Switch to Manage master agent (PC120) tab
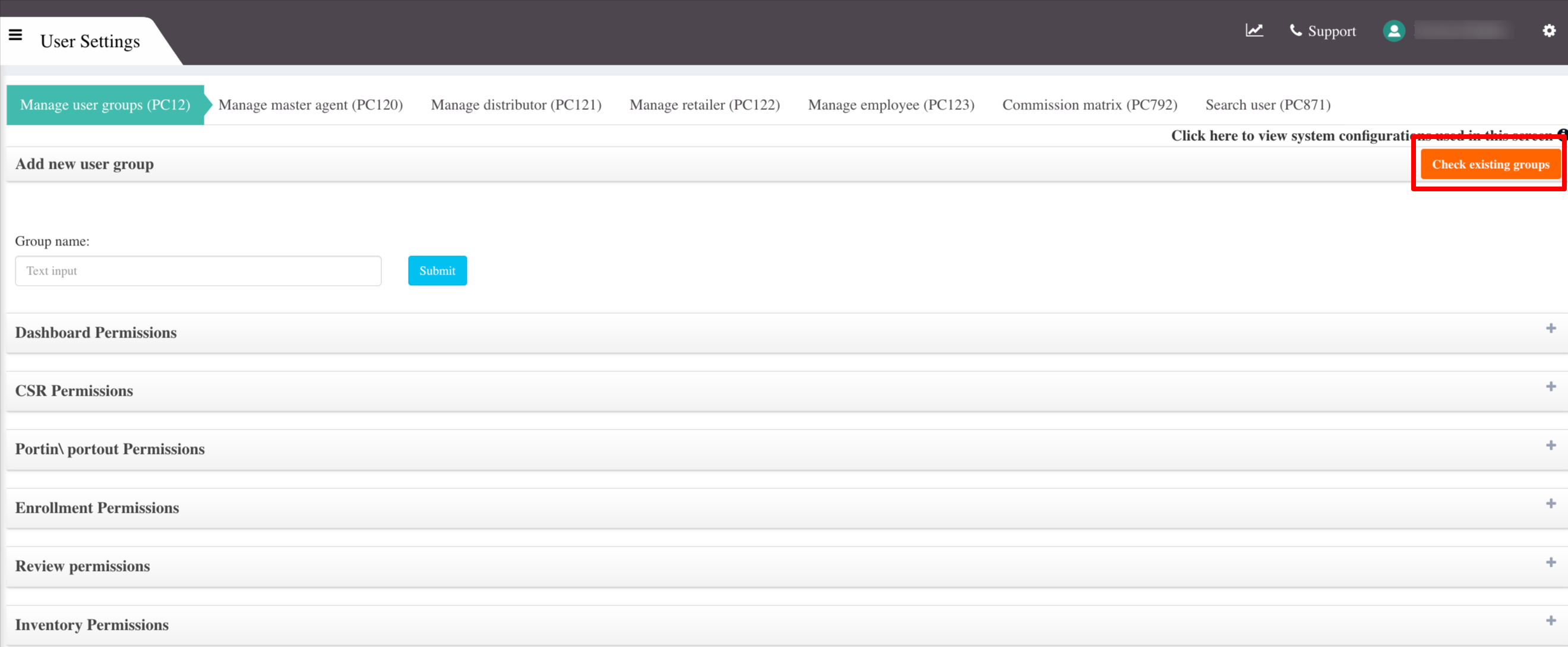Screen dimensions: 1568x647 [x=311, y=105]
